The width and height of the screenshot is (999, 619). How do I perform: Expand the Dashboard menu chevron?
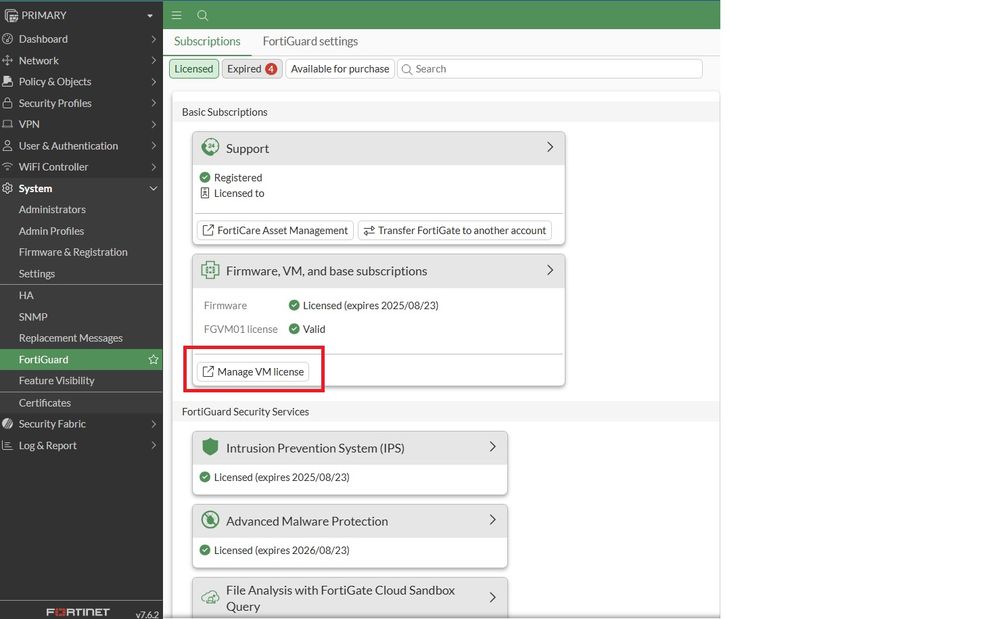tap(154, 39)
